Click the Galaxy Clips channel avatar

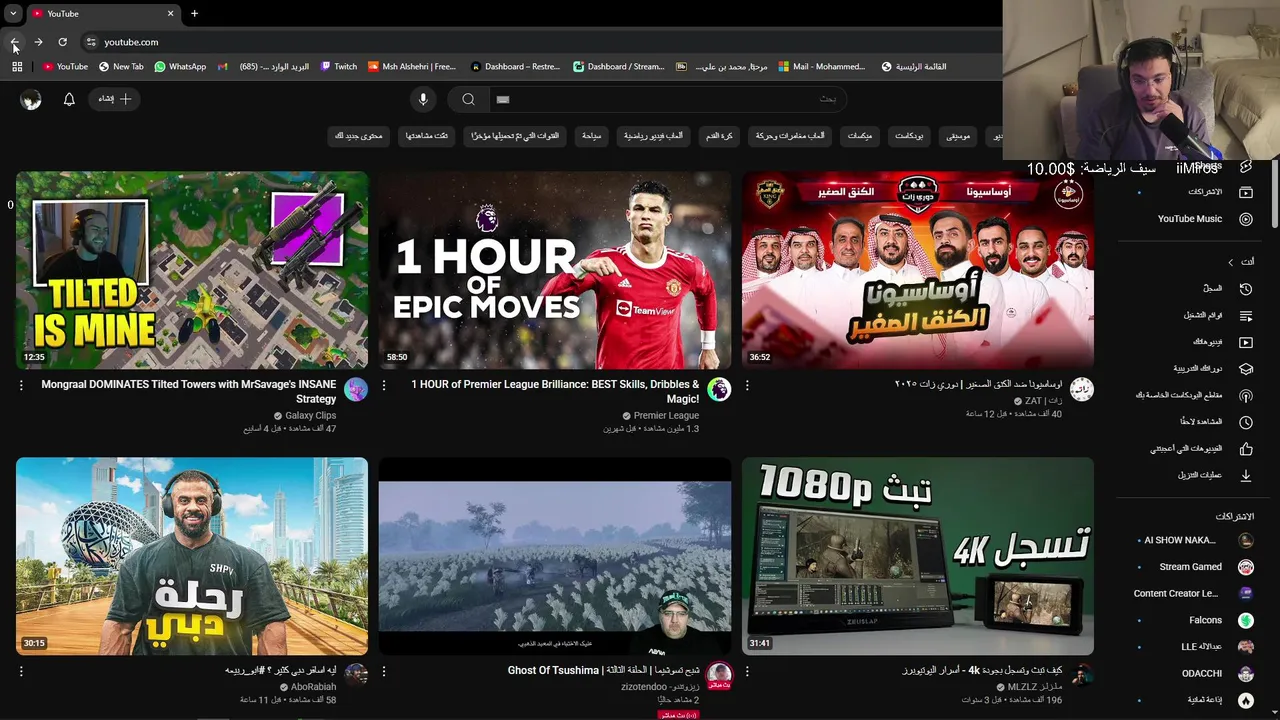(356, 389)
